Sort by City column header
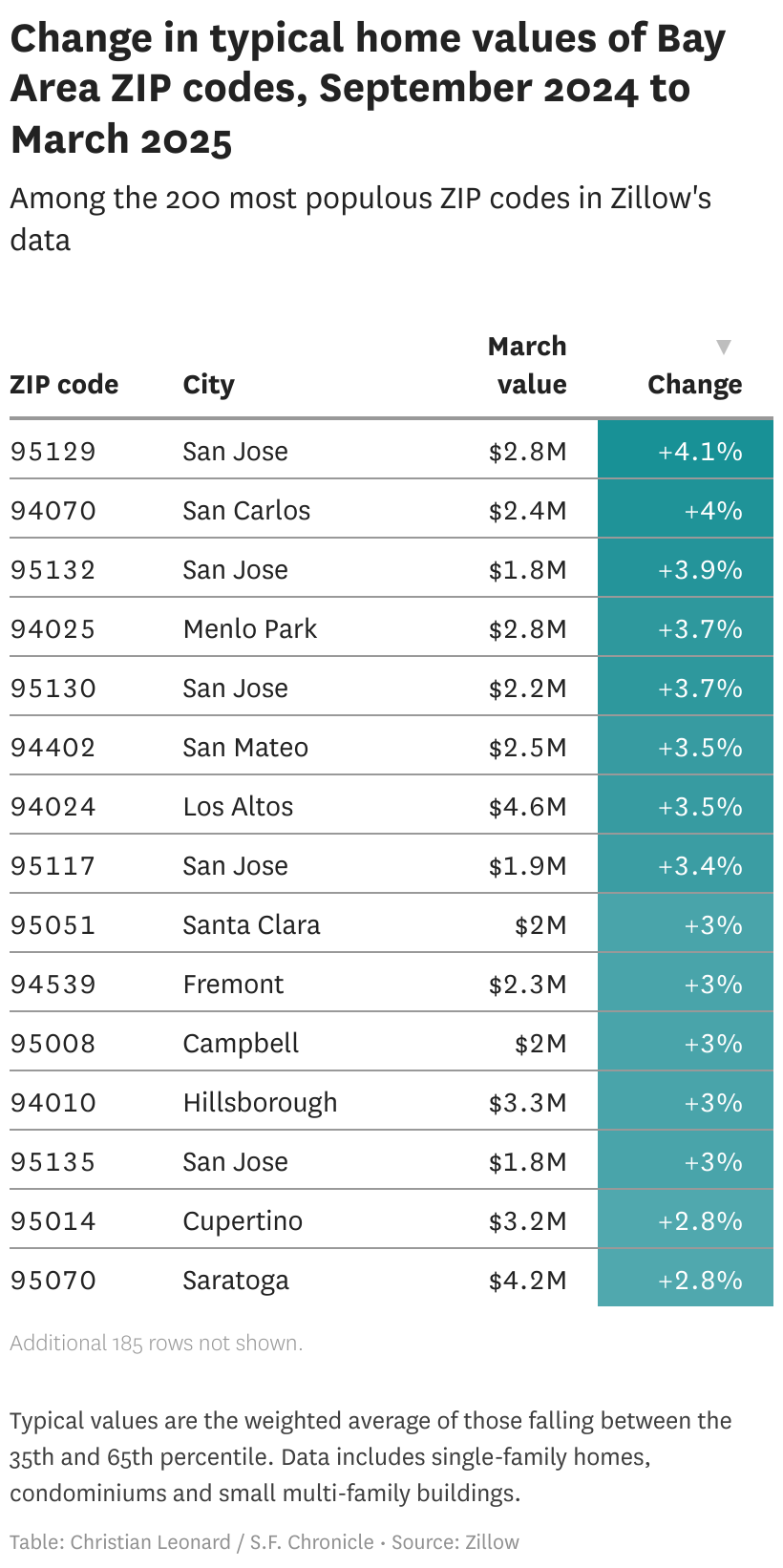Image resolution: width=783 pixels, height=1568 pixels. coord(208,385)
